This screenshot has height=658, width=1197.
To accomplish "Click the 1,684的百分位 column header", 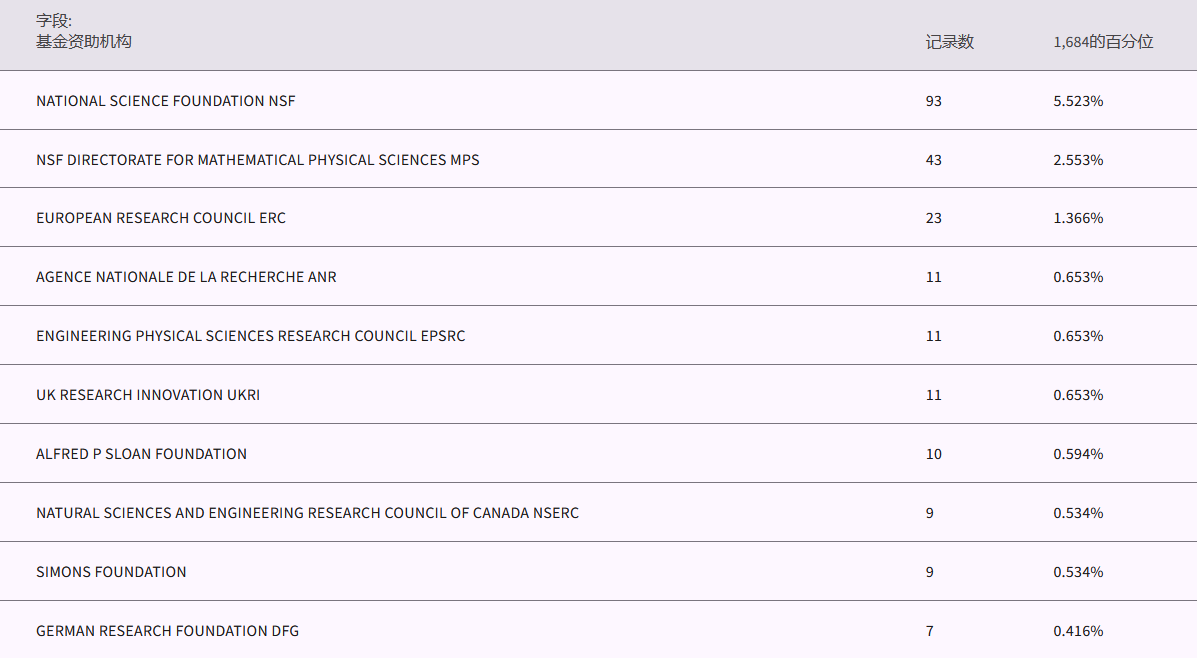I will pos(1103,42).
